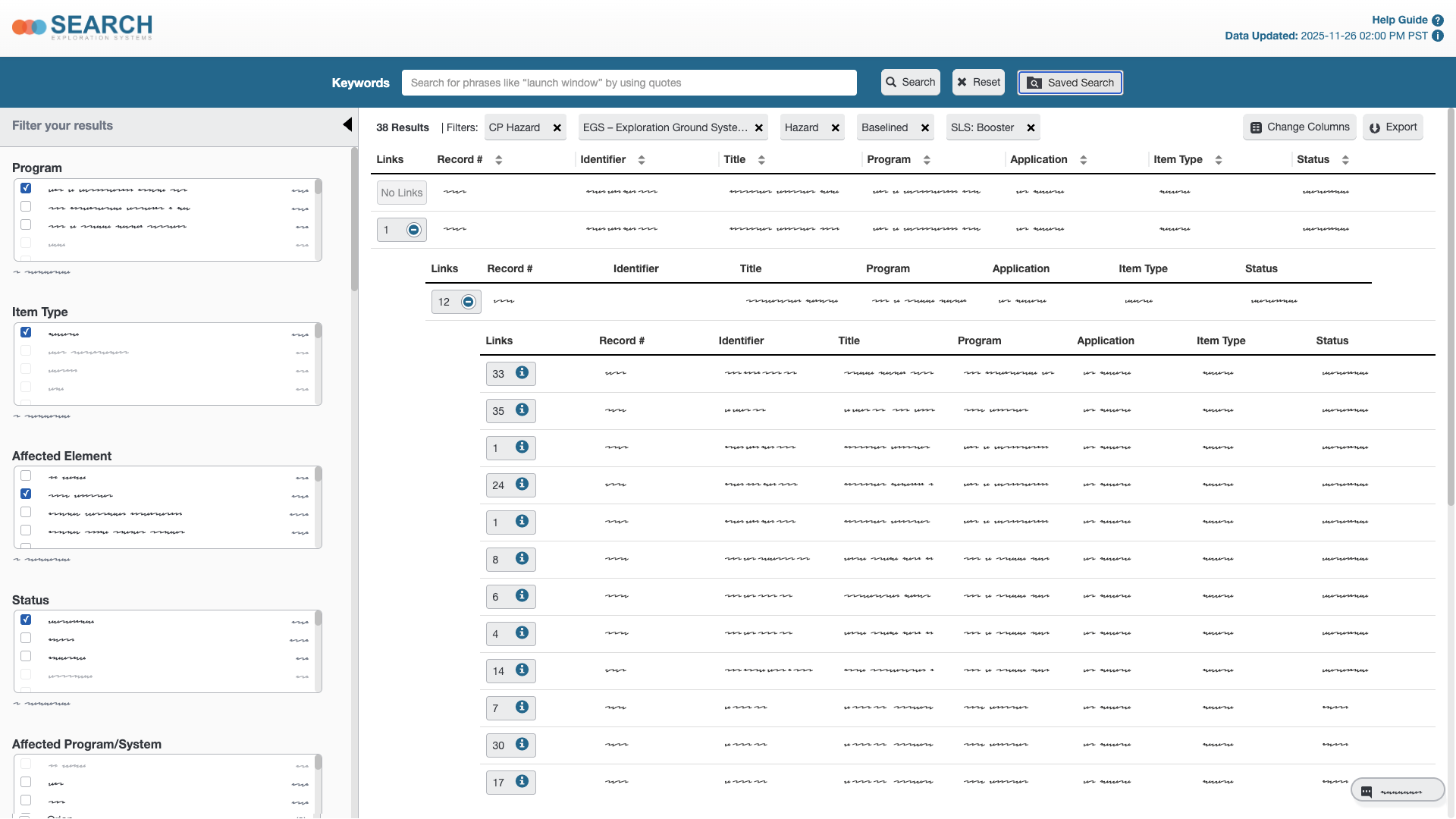Click the Change Columns button
The width and height of the screenshot is (1456, 819).
(x=1300, y=127)
